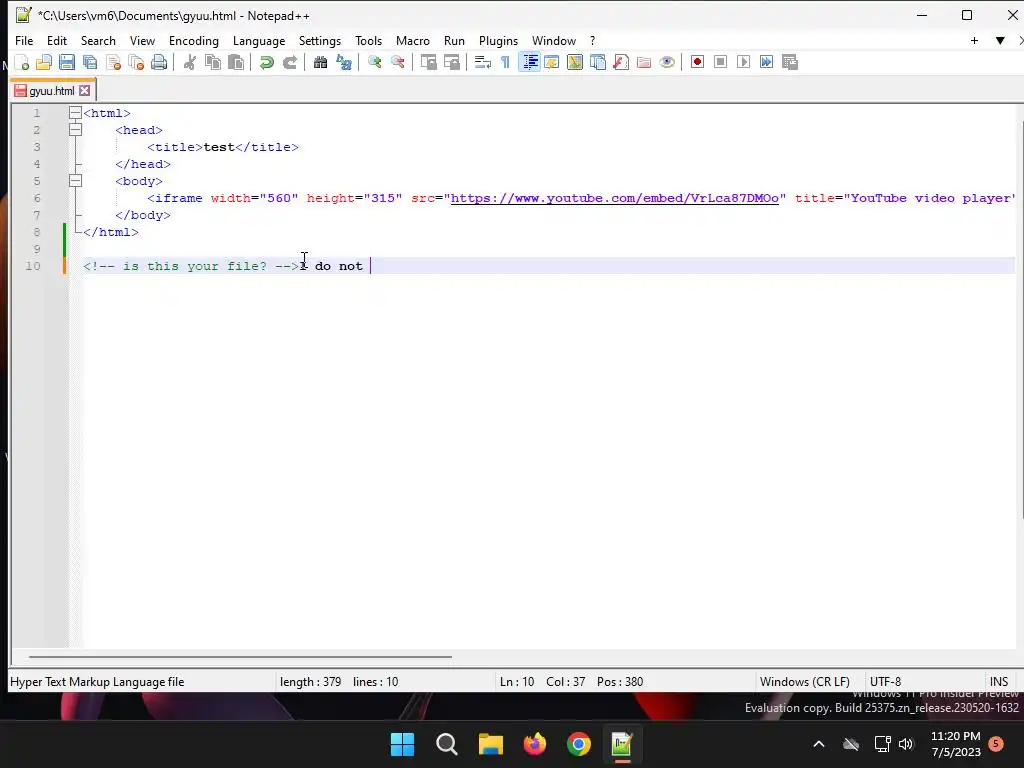This screenshot has height=768, width=1024.
Task: Click the New file toolbar icon
Action: click(22, 62)
